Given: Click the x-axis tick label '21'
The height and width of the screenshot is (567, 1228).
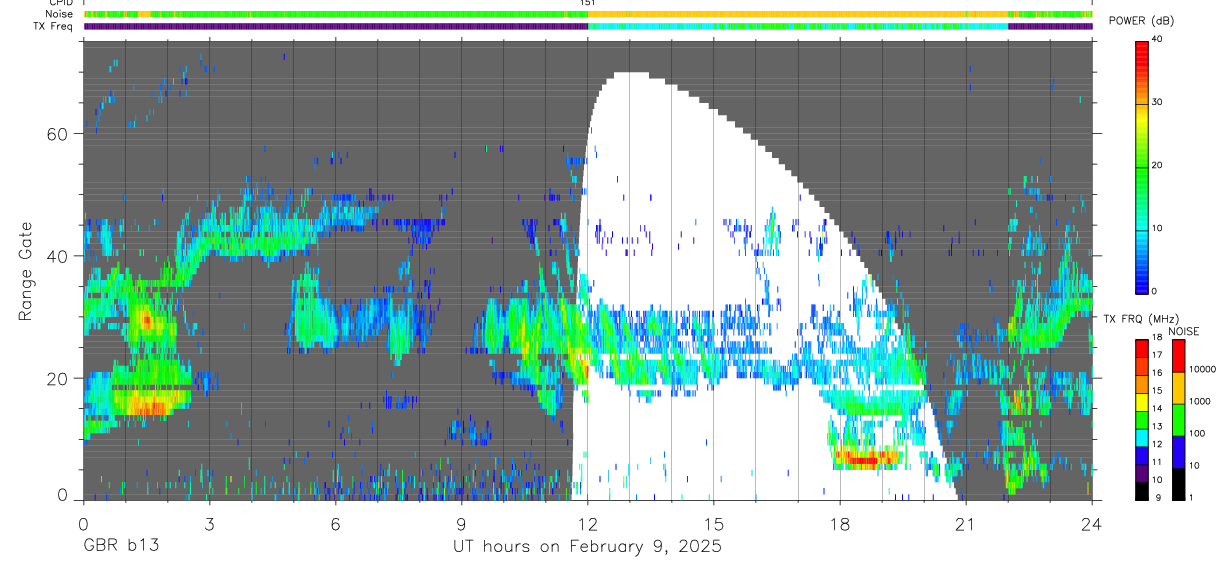Looking at the screenshot, I should point(966,523).
